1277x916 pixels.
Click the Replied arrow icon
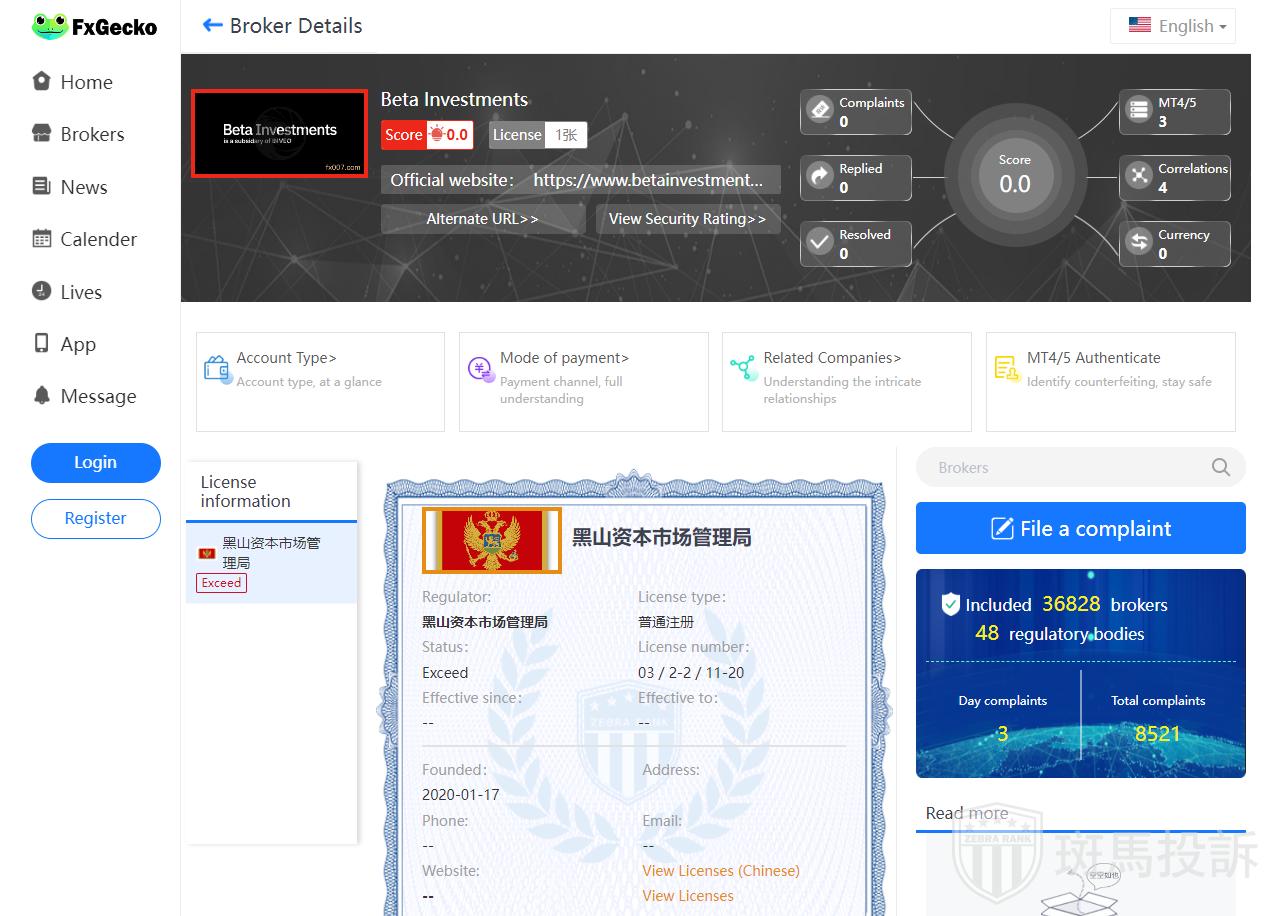click(820, 177)
